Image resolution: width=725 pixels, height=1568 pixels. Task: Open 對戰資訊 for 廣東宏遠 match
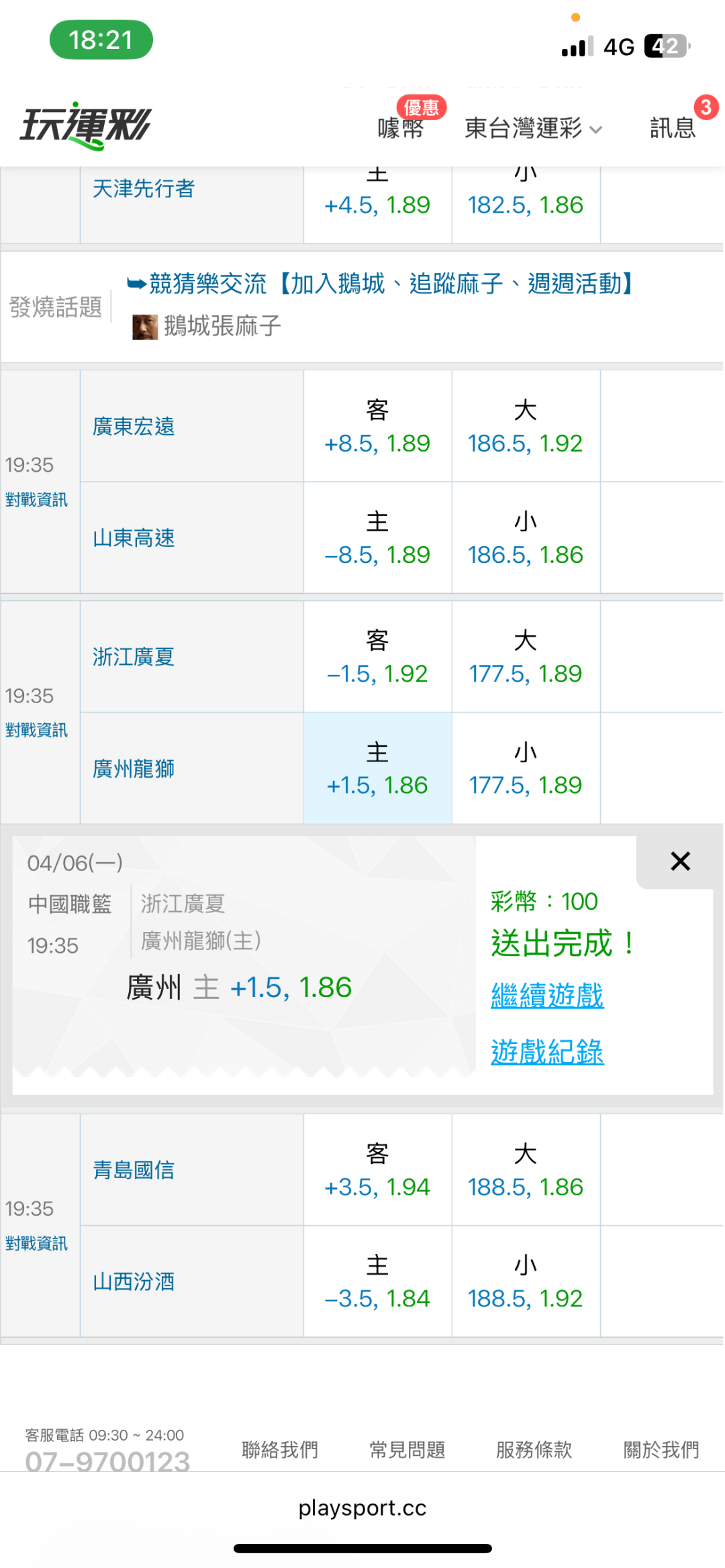point(36,500)
